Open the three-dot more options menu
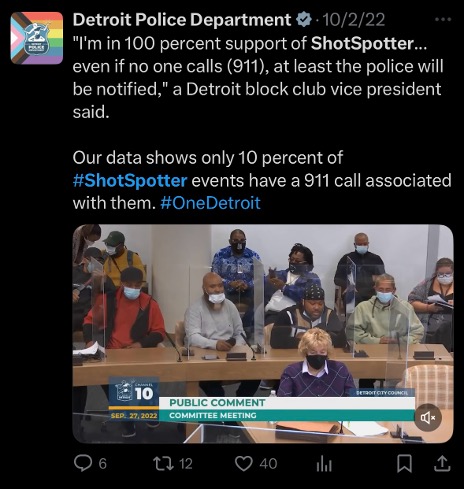Image resolution: width=464 pixels, height=489 pixels. [443, 19]
